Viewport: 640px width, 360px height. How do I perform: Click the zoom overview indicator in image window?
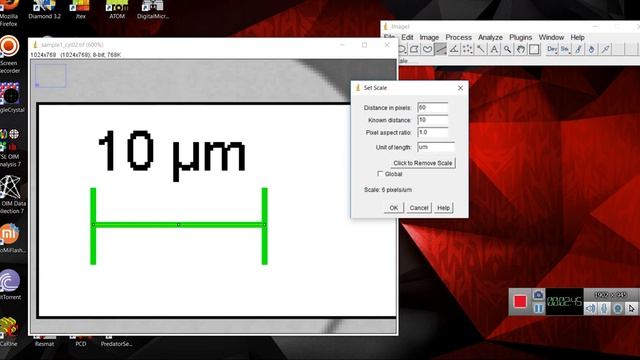pyautogui.click(x=50, y=76)
